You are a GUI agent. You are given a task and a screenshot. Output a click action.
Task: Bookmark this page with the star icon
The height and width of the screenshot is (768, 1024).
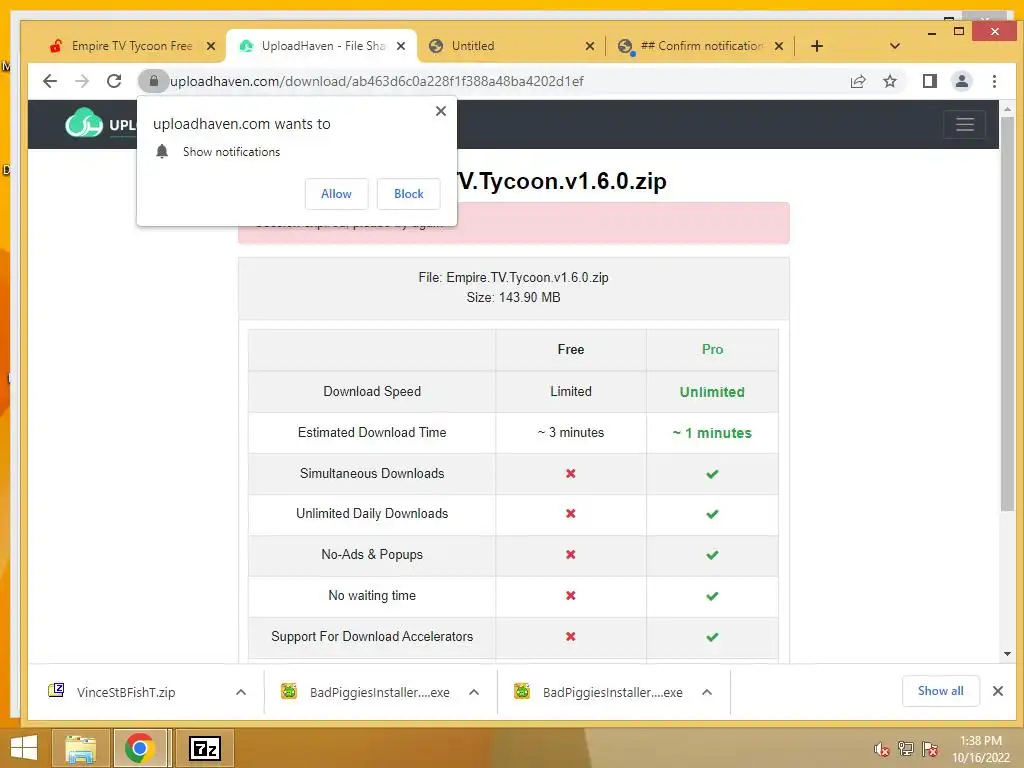coord(889,81)
